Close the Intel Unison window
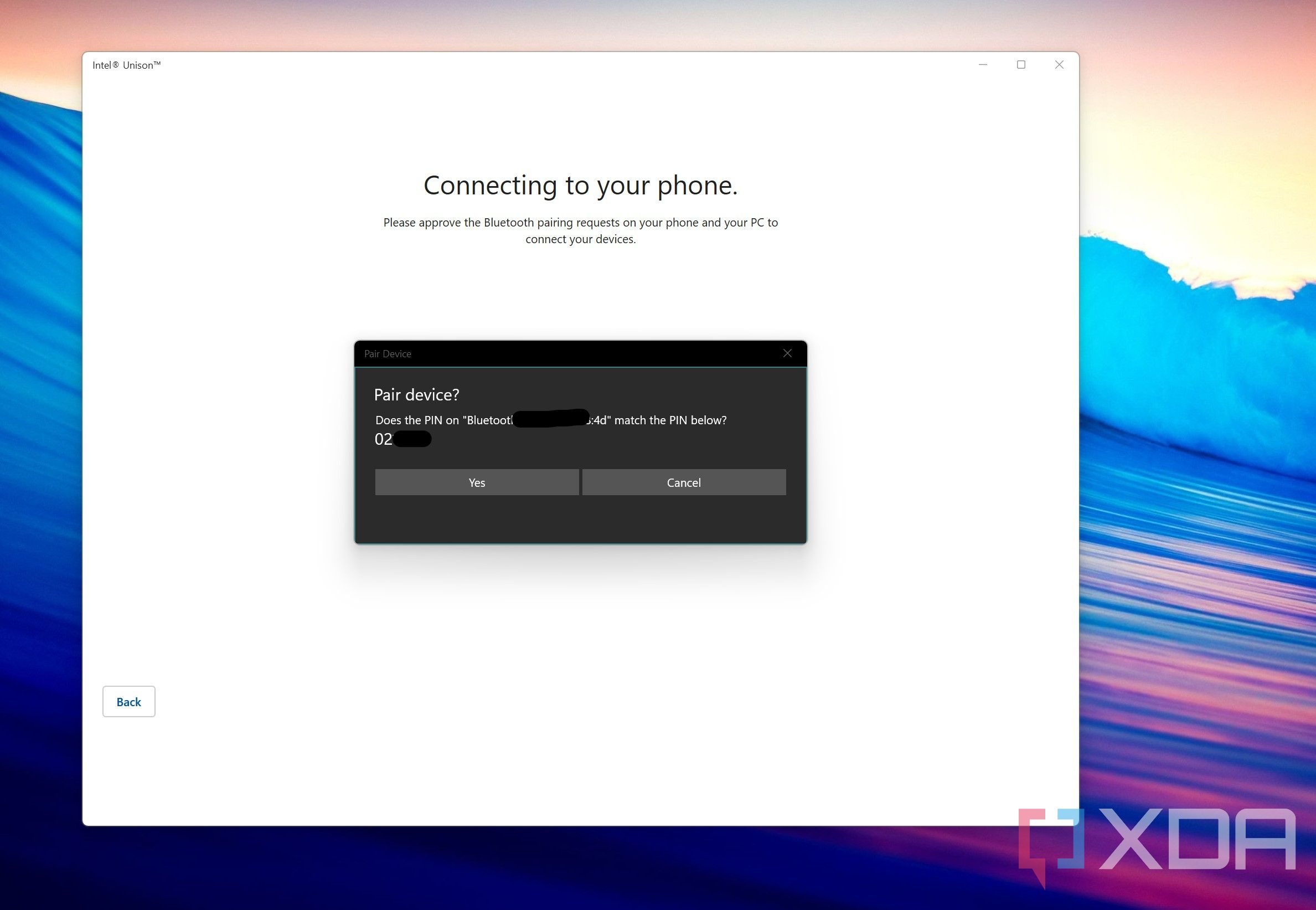Viewport: 1316px width, 910px height. (x=1060, y=65)
